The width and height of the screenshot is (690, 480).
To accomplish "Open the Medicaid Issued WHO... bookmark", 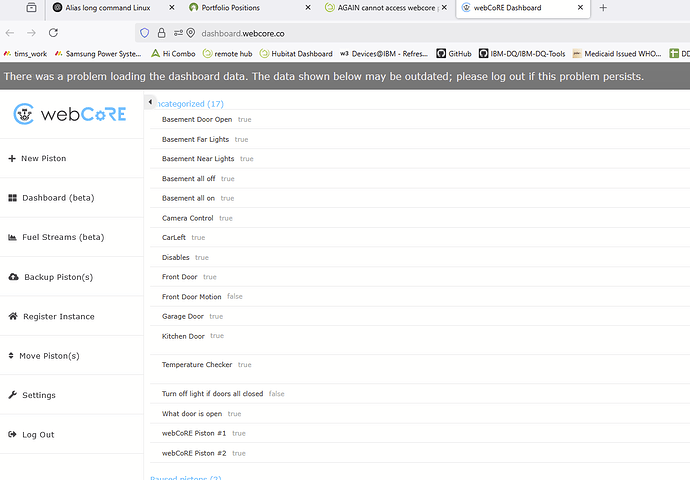I will coord(617,54).
